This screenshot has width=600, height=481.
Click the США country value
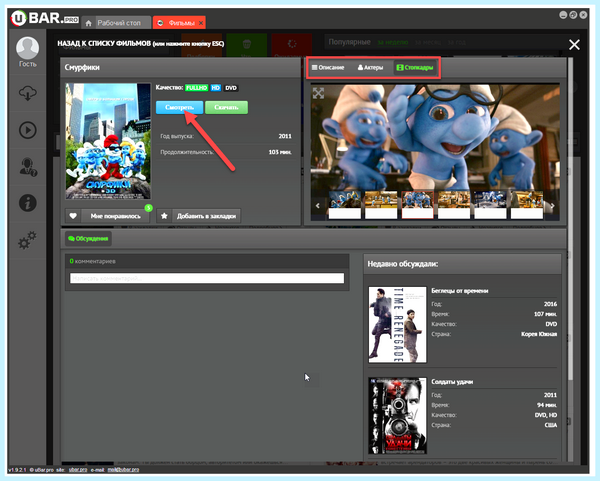click(551, 425)
